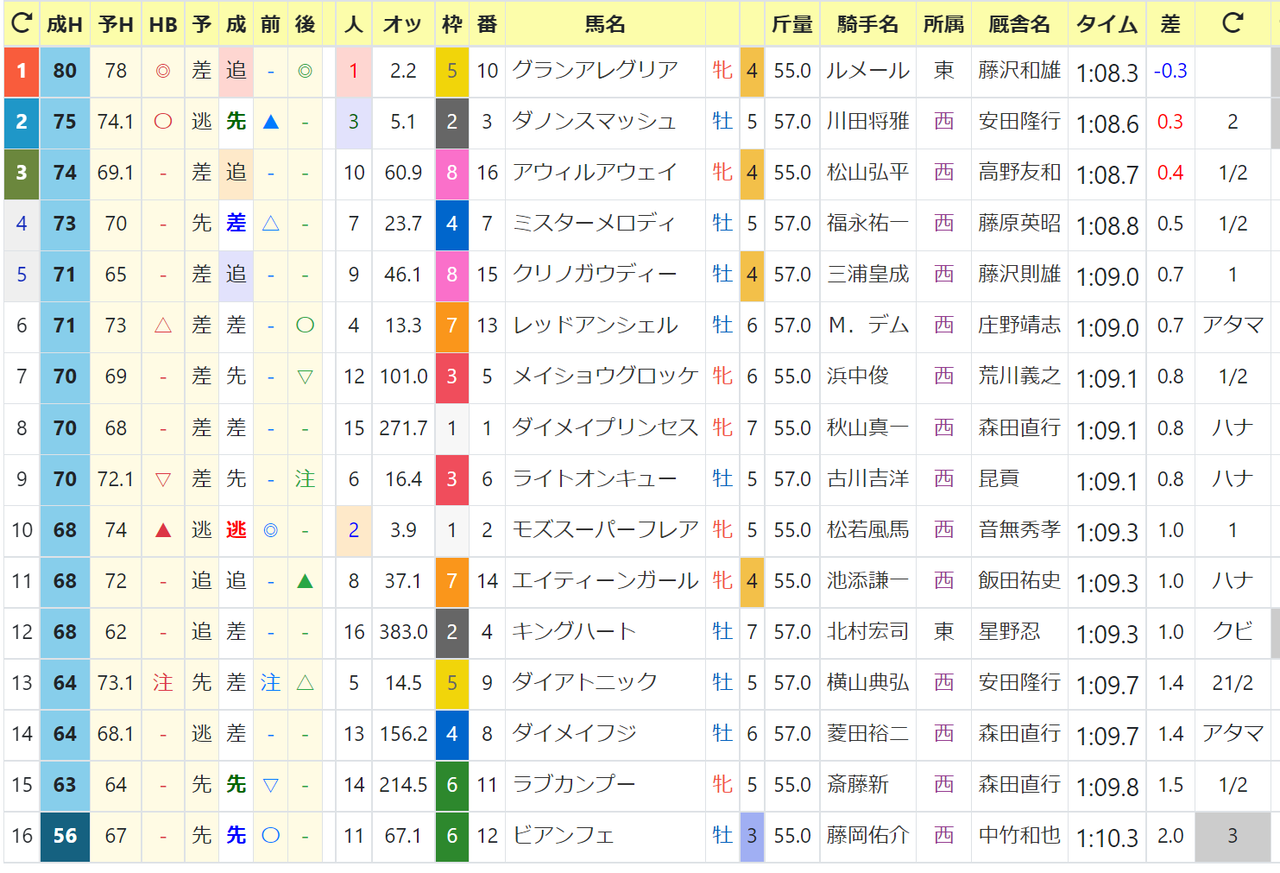Sort by 厩舎名 column header
1280x873 pixels.
[1019, 25]
